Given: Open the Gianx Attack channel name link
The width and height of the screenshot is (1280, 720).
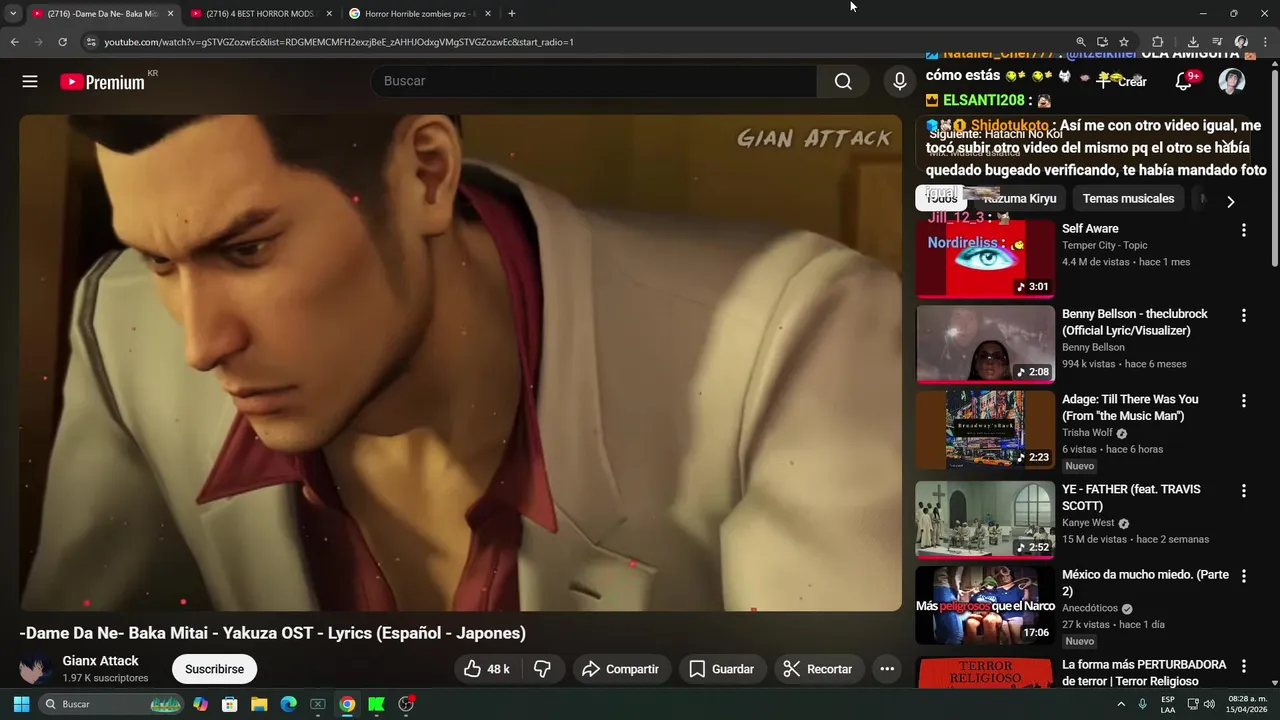Looking at the screenshot, I should (100, 661).
